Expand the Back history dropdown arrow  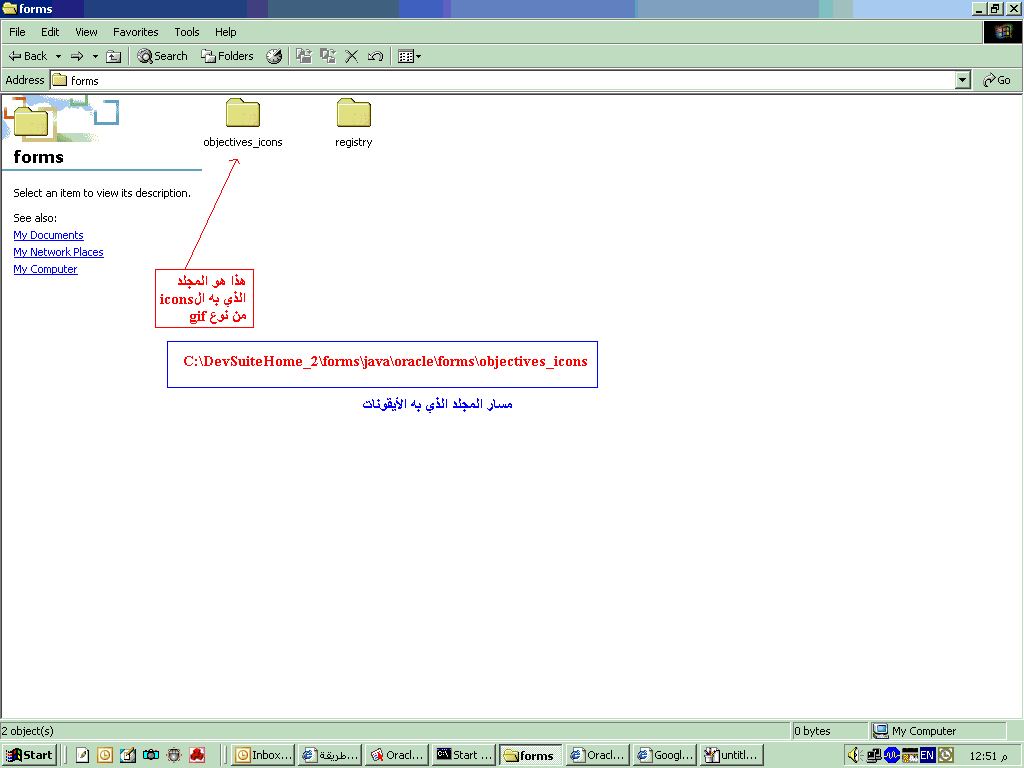(x=58, y=56)
